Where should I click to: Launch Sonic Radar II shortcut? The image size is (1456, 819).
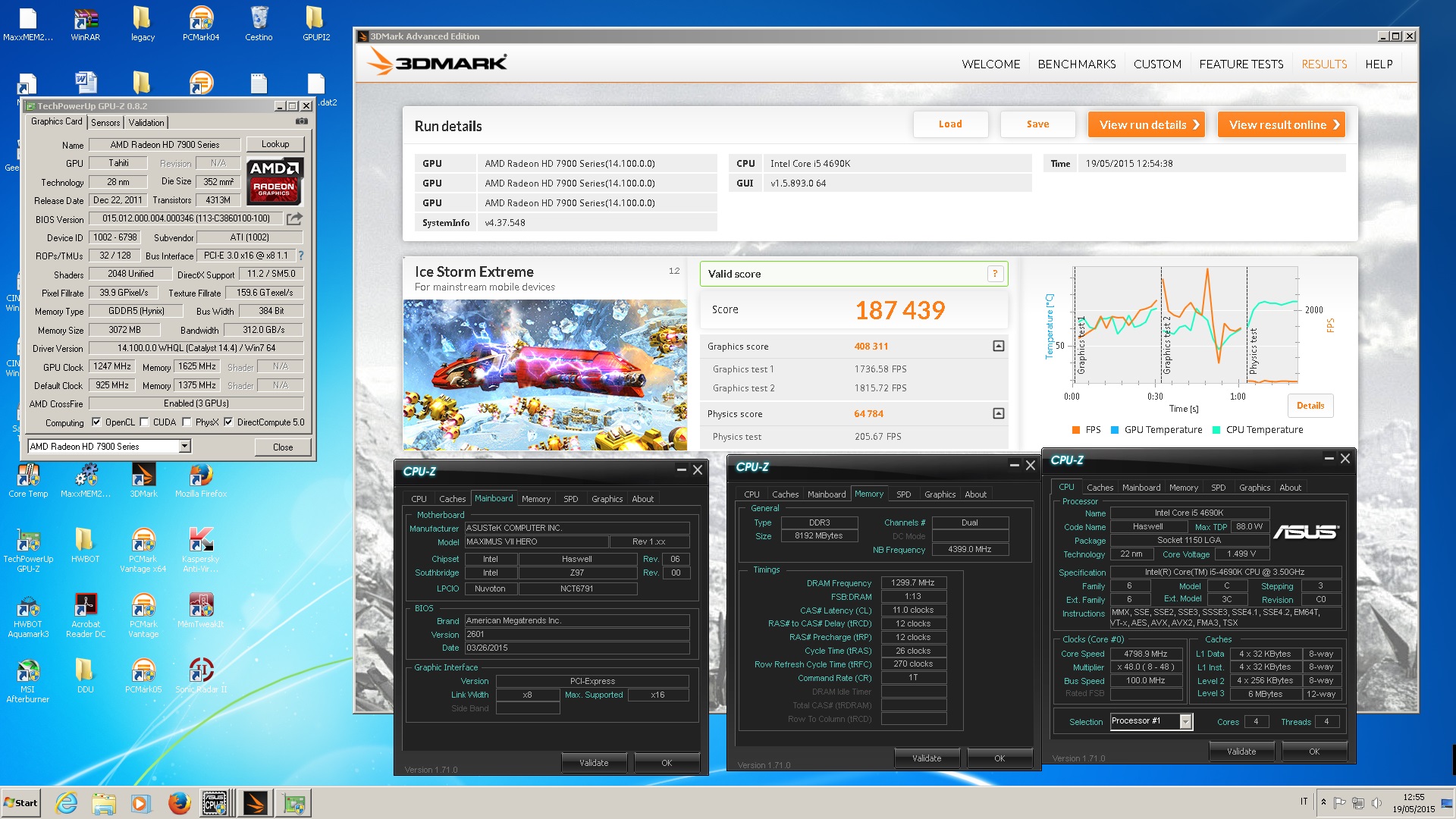(201, 676)
